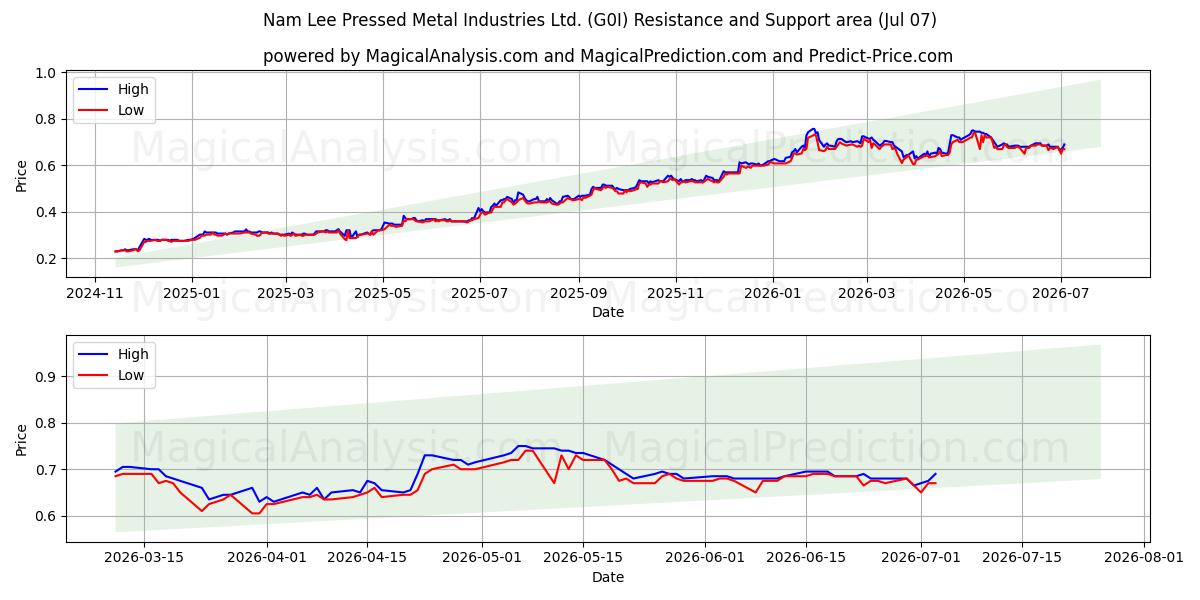Click the 'Date' axis label under bottom chart

point(608,577)
